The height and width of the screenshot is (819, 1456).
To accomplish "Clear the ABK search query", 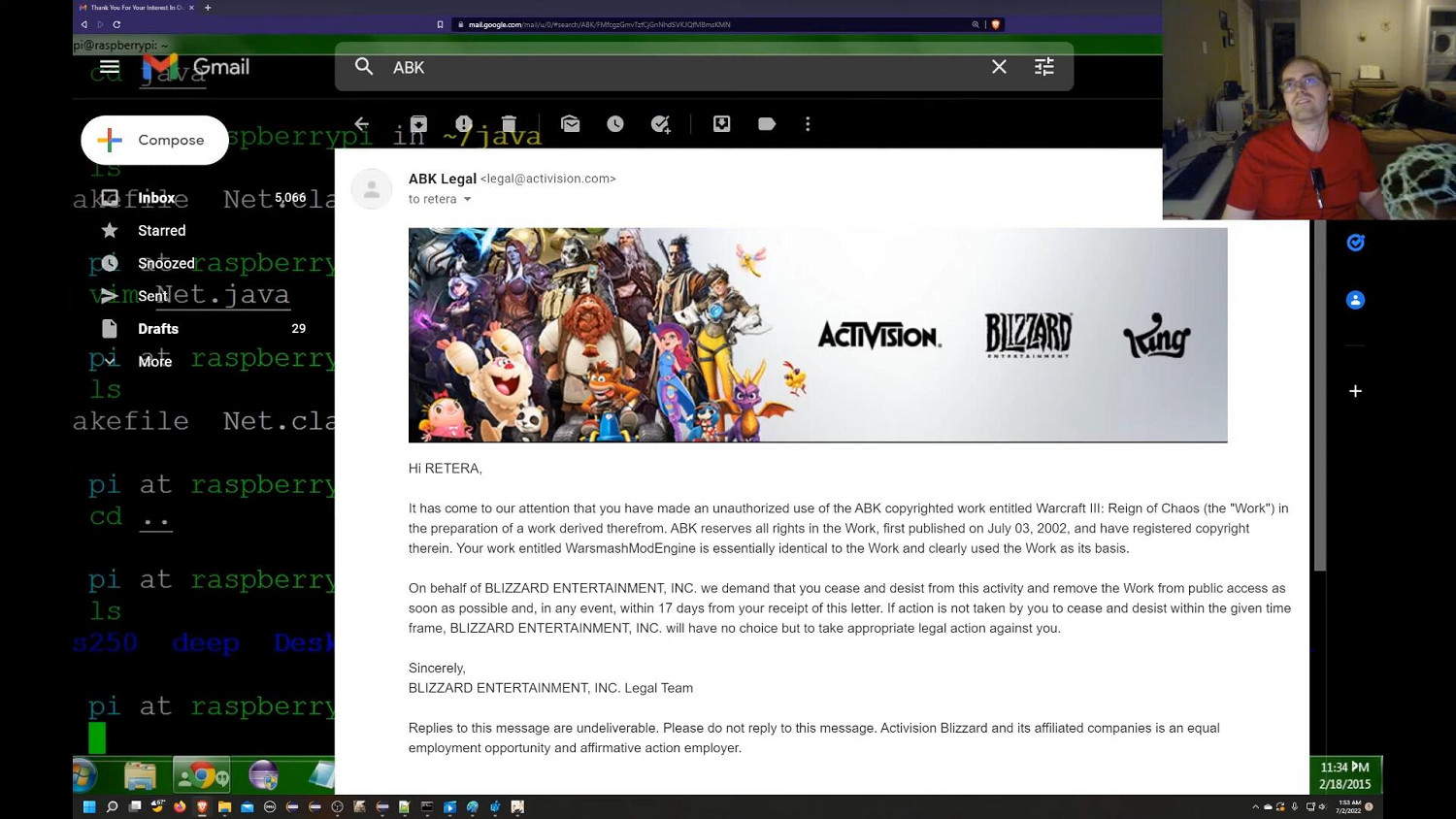I will click(999, 67).
